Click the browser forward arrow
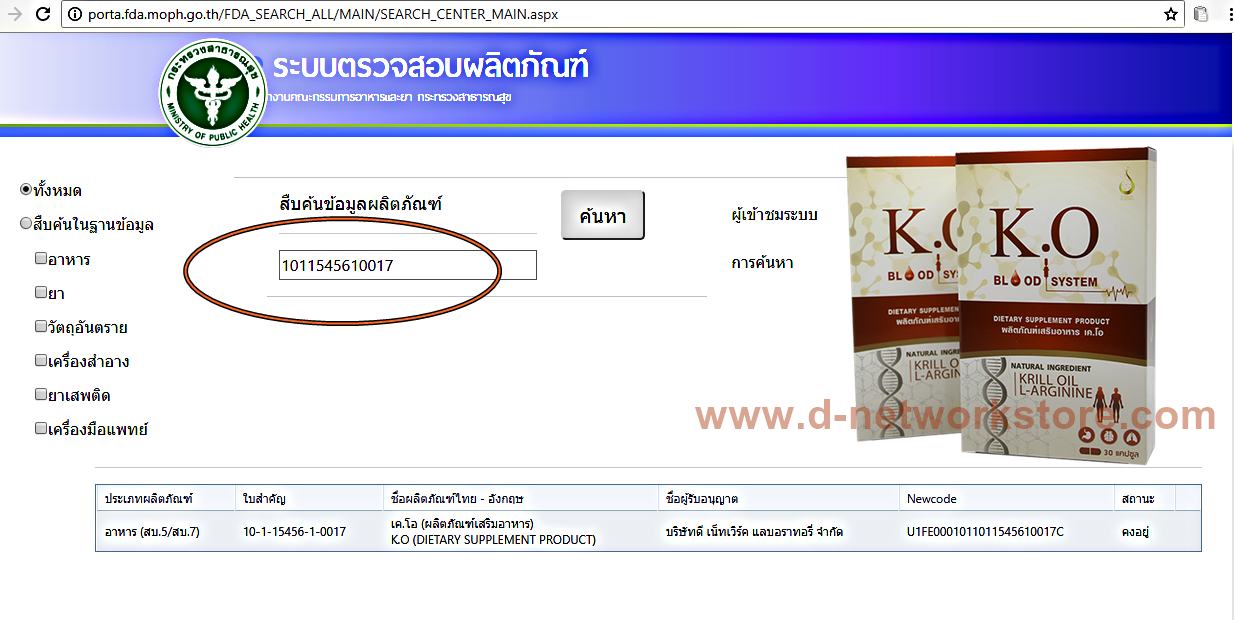The width and height of the screenshot is (1234, 620). [14, 14]
